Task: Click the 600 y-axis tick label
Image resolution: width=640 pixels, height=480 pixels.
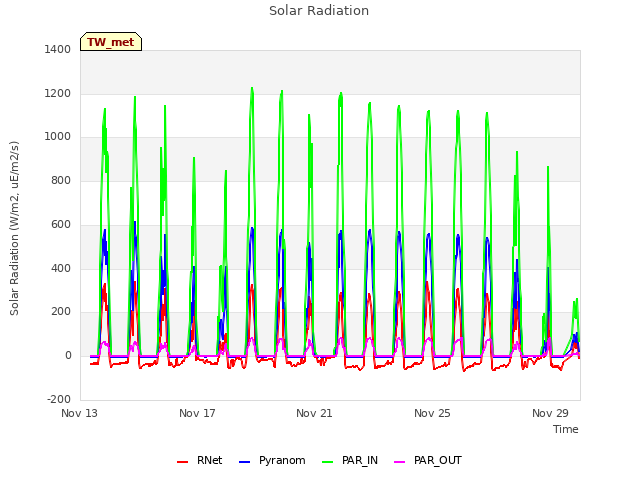Action: pyautogui.click(x=61, y=224)
